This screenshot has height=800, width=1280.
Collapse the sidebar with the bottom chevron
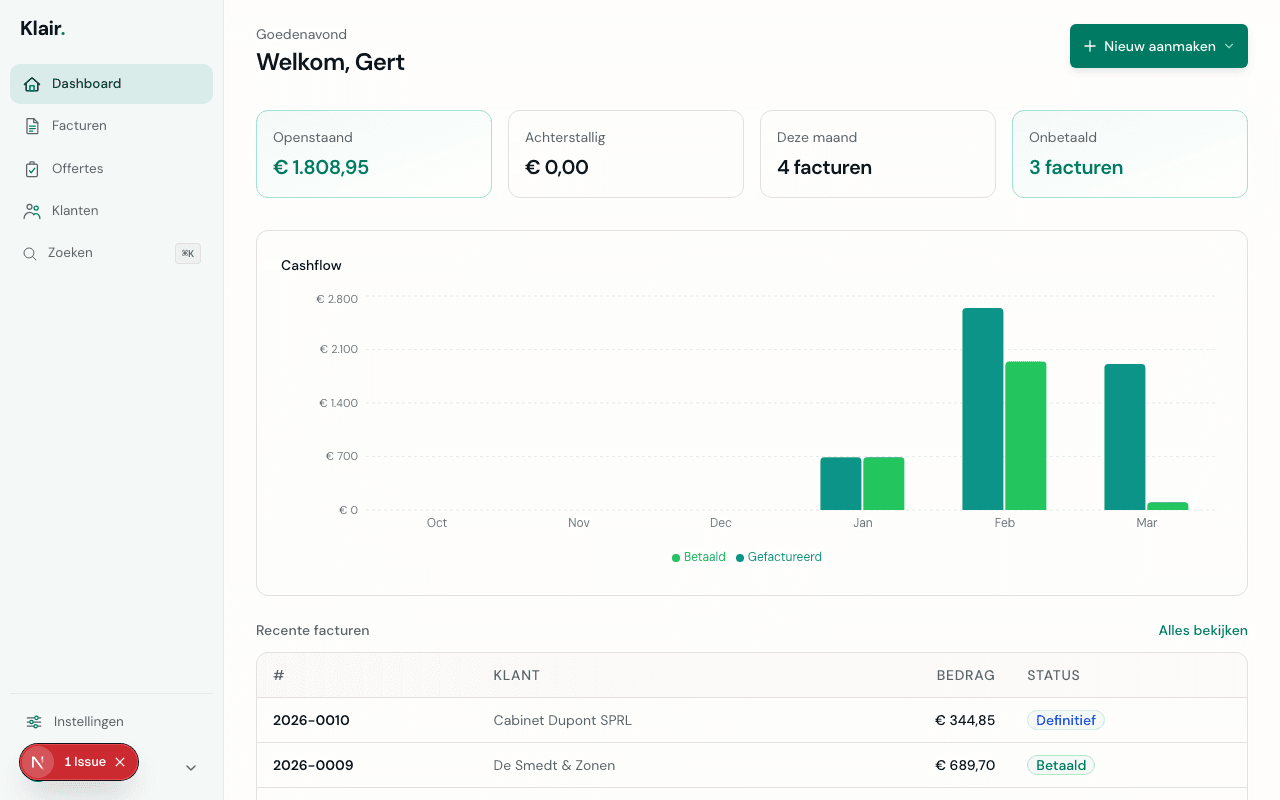[190, 767]
